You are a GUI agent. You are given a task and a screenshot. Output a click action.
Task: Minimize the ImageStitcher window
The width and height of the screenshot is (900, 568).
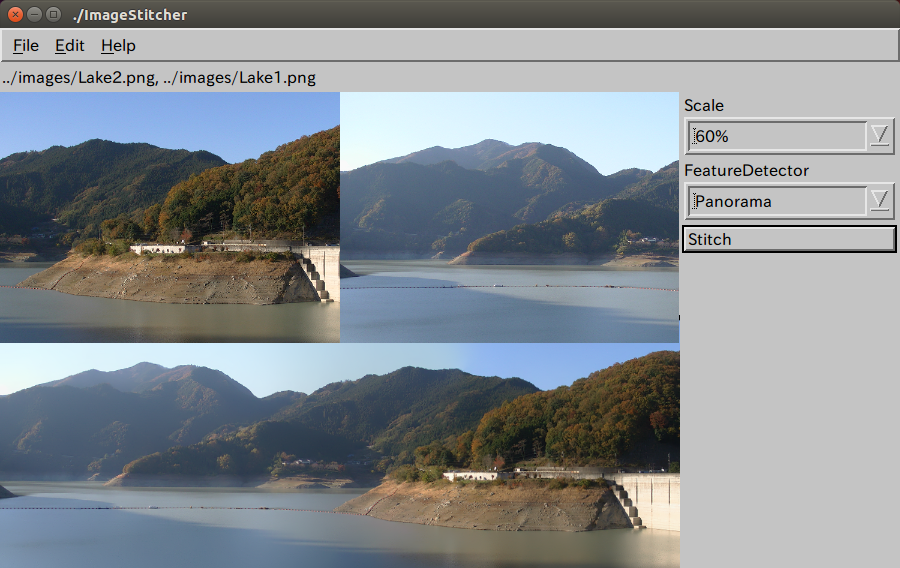click(34, 14)
